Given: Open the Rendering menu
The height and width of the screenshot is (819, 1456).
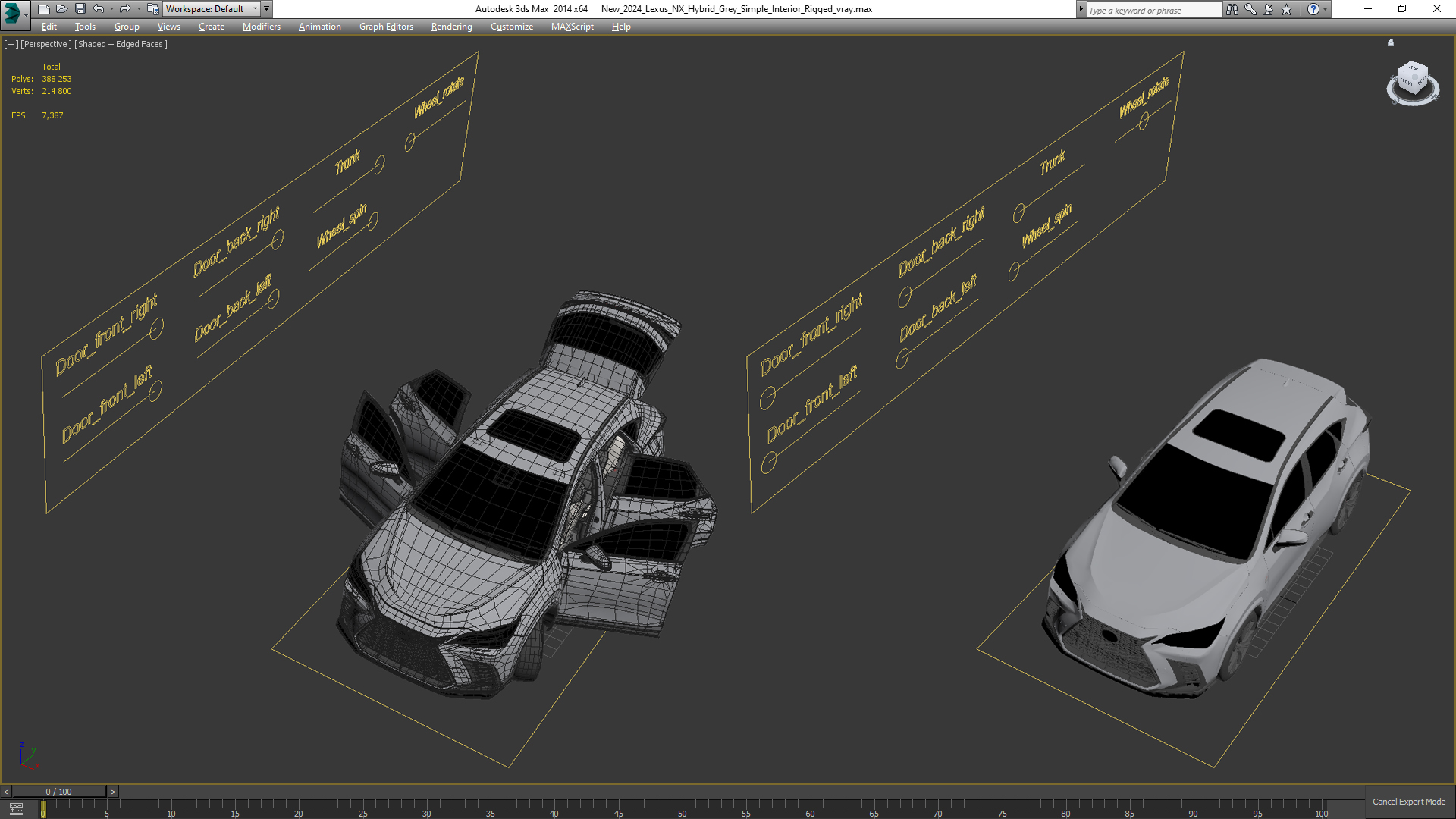Looking at the screenshot, I should coord(451,27).
